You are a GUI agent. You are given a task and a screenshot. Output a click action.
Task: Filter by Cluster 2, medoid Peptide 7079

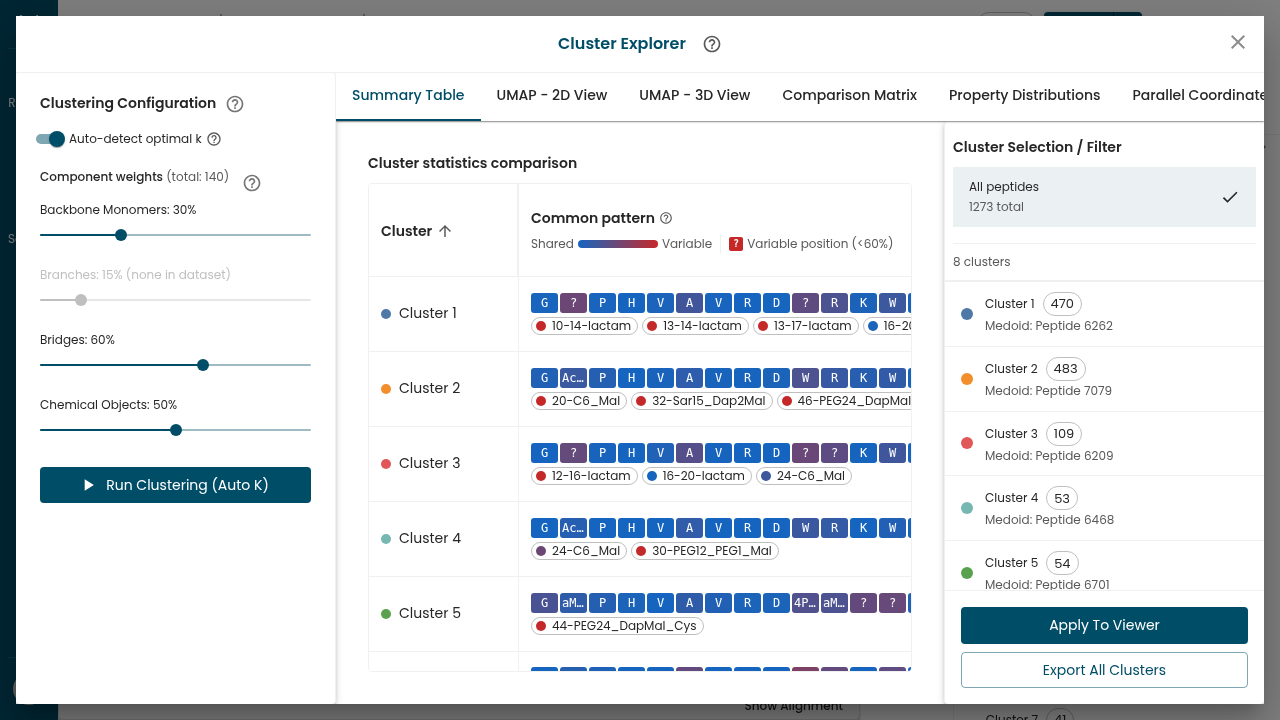pos(1104,379)
